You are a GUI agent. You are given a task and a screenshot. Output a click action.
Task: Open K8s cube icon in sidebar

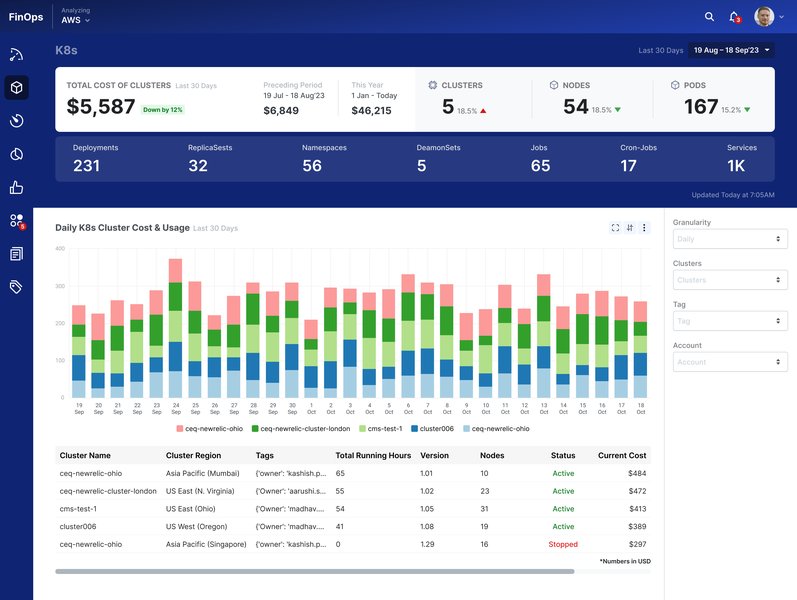[16, 87]
